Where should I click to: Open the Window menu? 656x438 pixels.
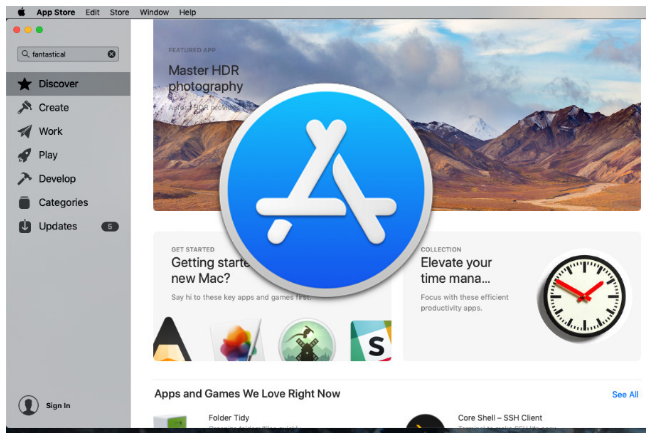[x=154, y=12]
